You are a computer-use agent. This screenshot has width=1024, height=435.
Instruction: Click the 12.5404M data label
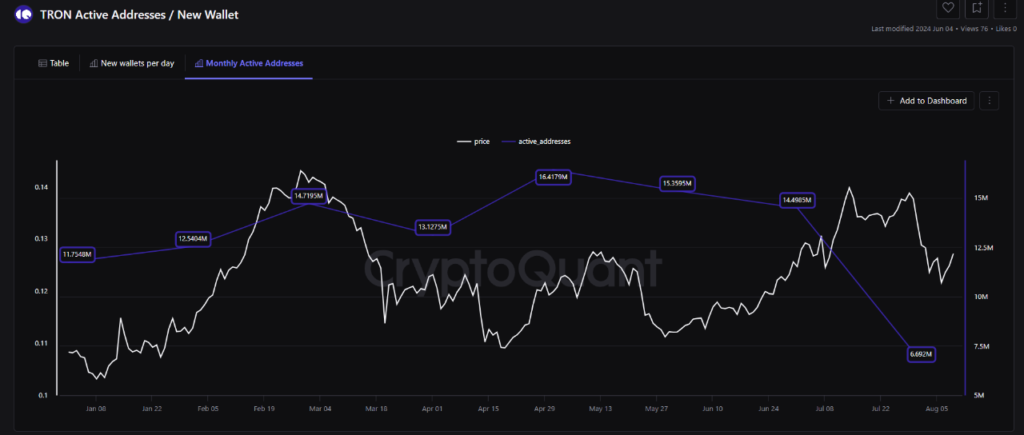(193, 239)
